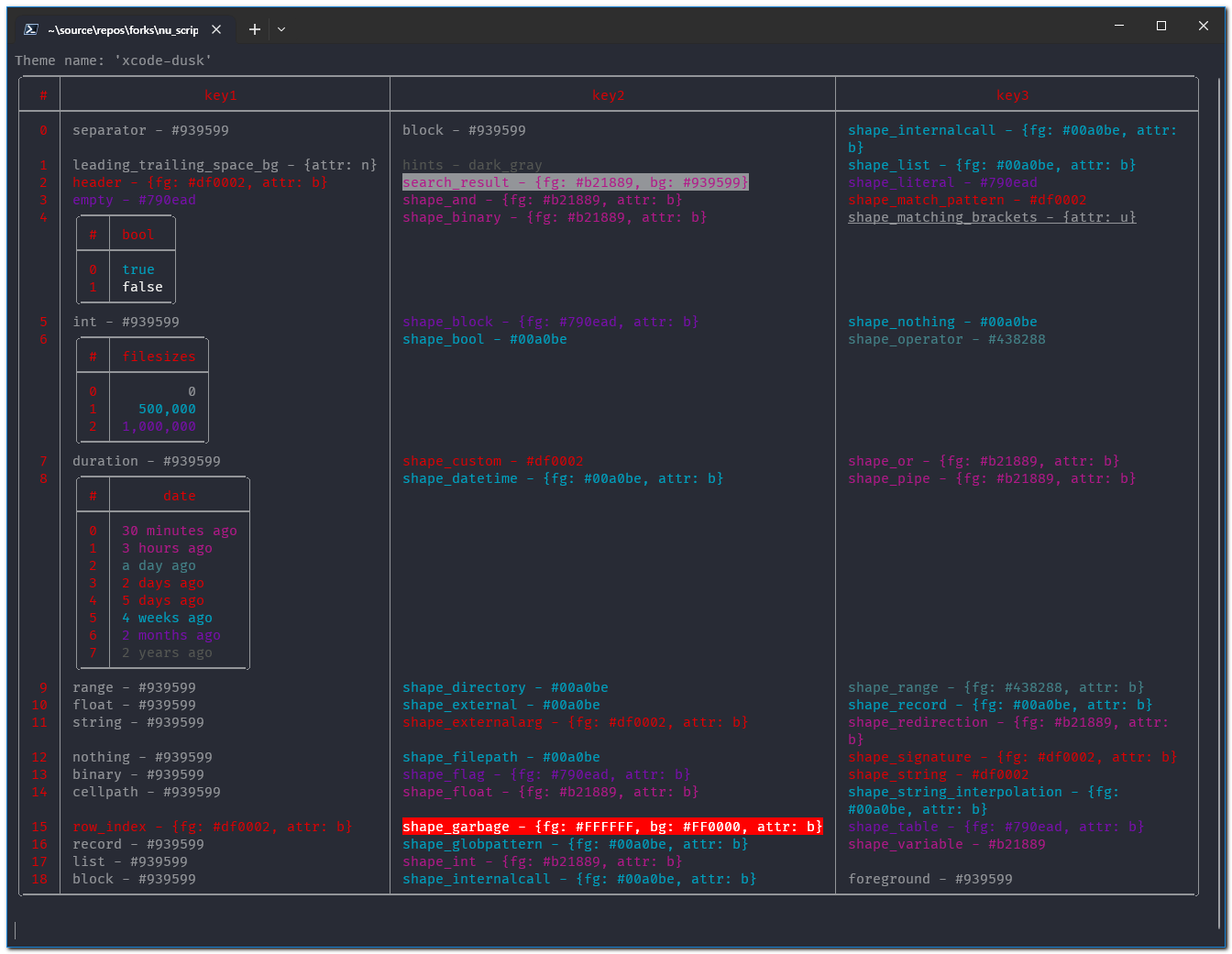Click 'shape_custom - #df0002' text
The width and height of the screenshot is (1232, 954).
493,461
